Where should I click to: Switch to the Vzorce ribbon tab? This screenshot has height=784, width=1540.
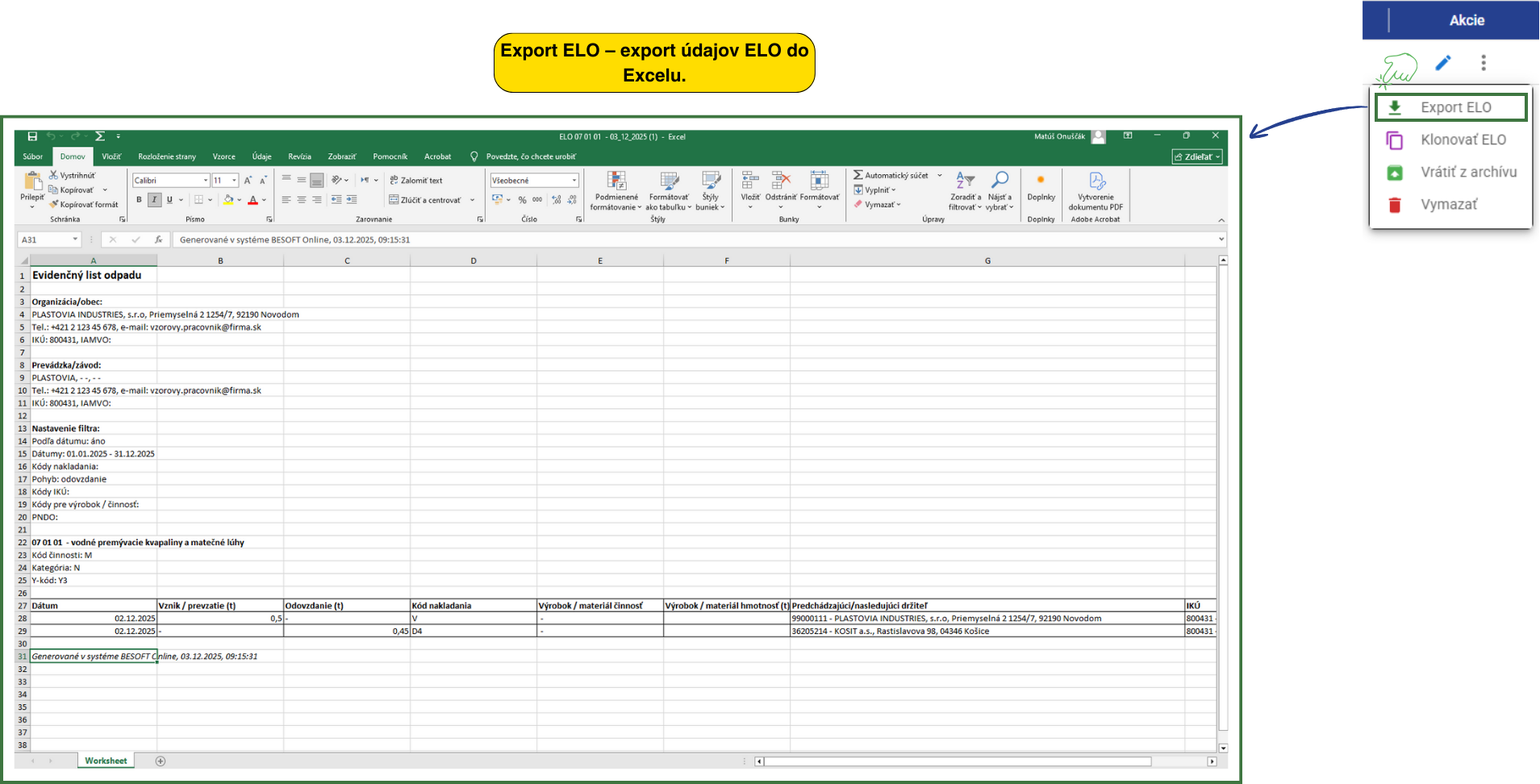223,156
